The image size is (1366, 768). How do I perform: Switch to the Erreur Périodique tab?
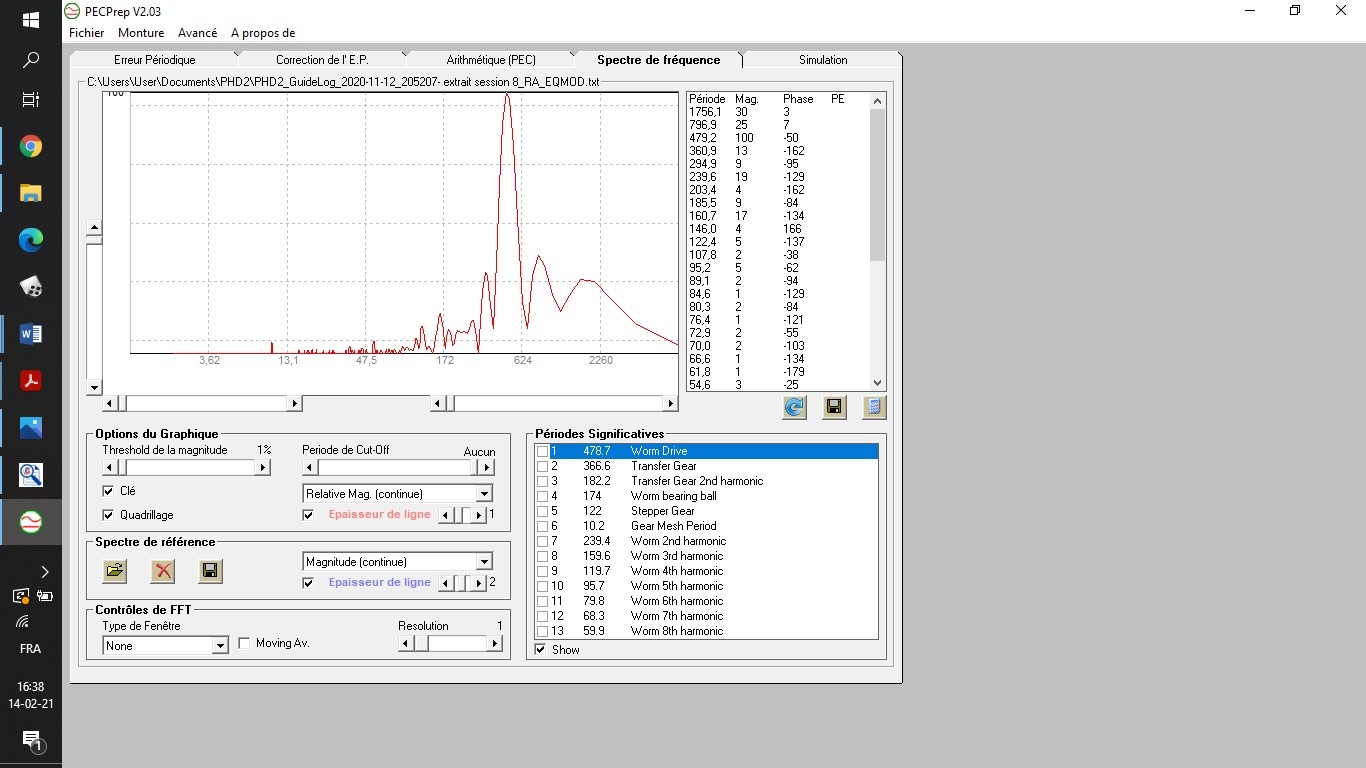click(x=154, y=60)
